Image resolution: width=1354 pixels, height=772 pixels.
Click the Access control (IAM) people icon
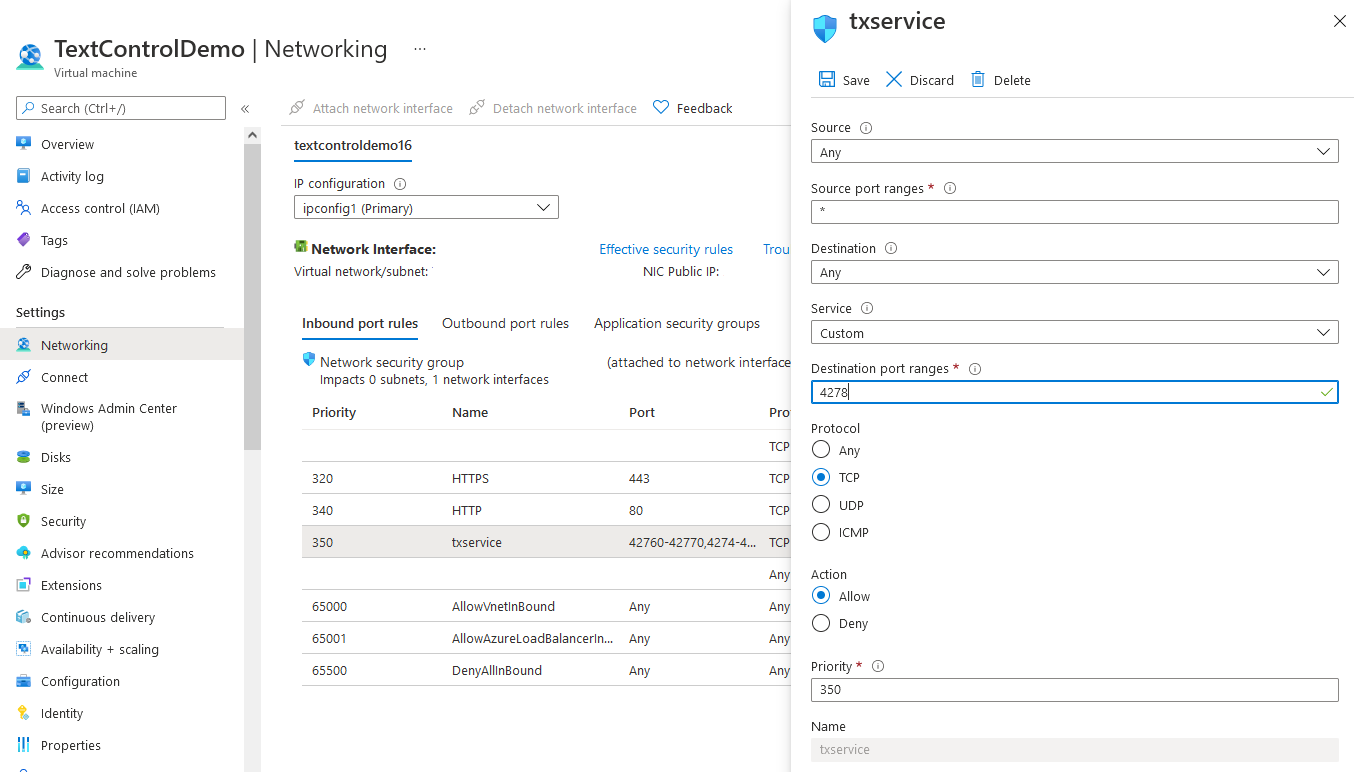(24, 208)
